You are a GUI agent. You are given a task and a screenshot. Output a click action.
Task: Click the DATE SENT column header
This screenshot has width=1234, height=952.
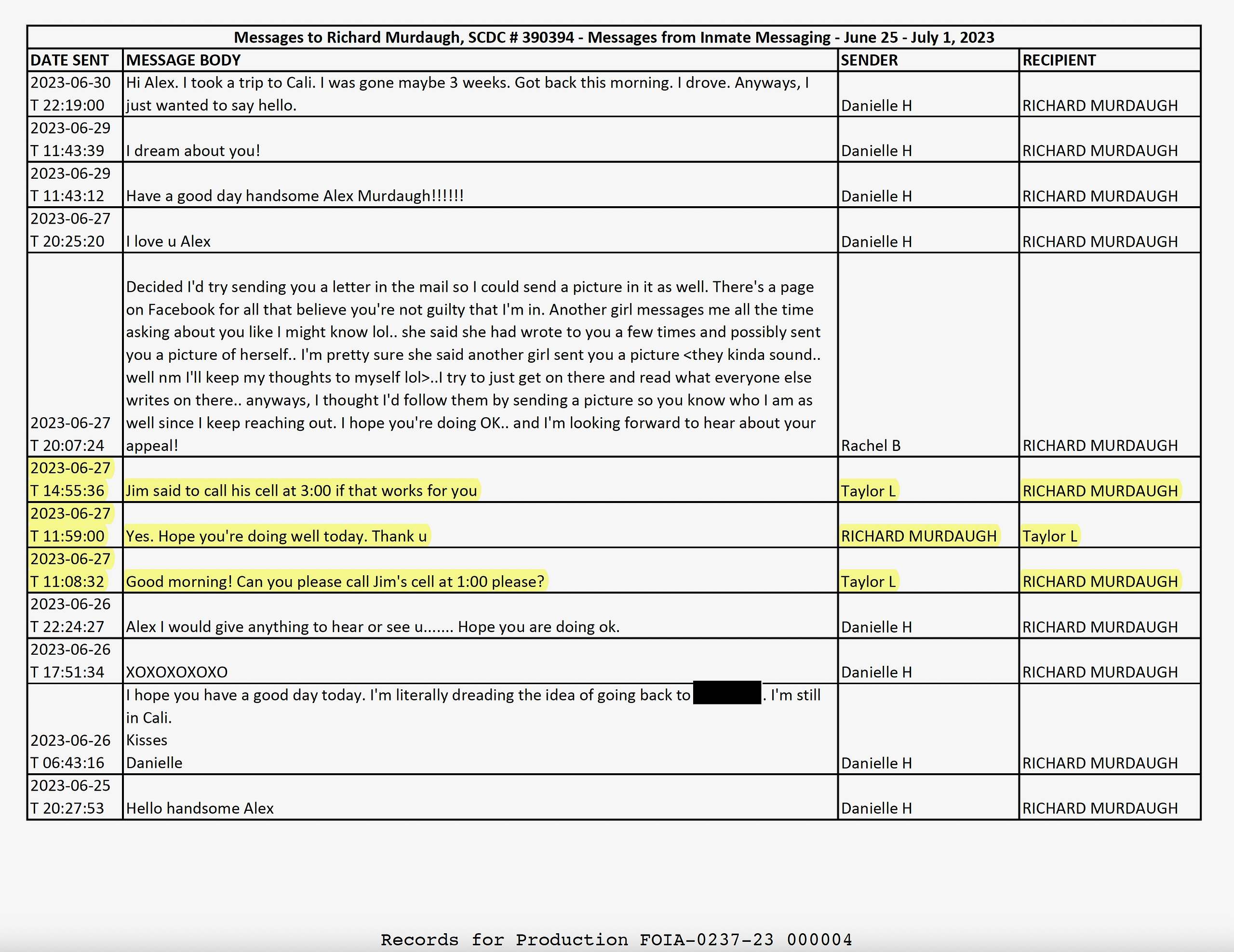tap(69, 60)
